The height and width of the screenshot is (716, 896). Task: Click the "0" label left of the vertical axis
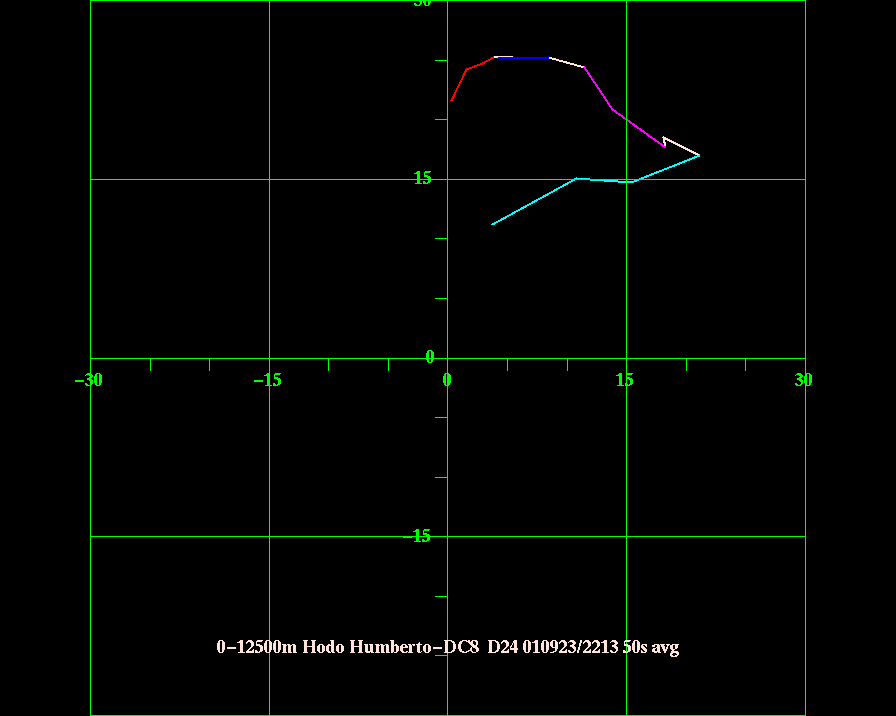pos(430,357)
